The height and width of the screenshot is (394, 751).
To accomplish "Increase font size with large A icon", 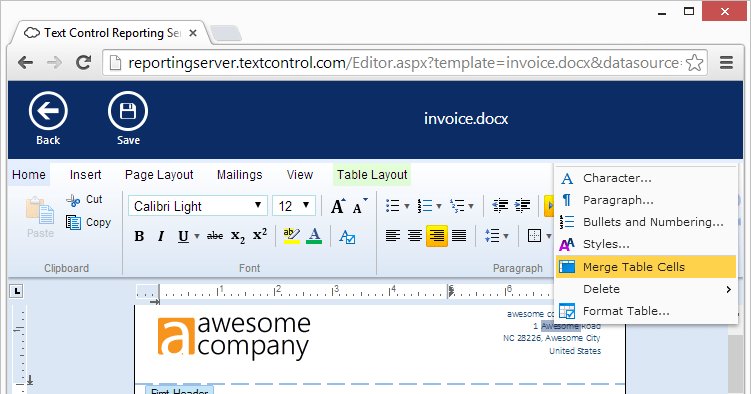I will tap(338, 206).
